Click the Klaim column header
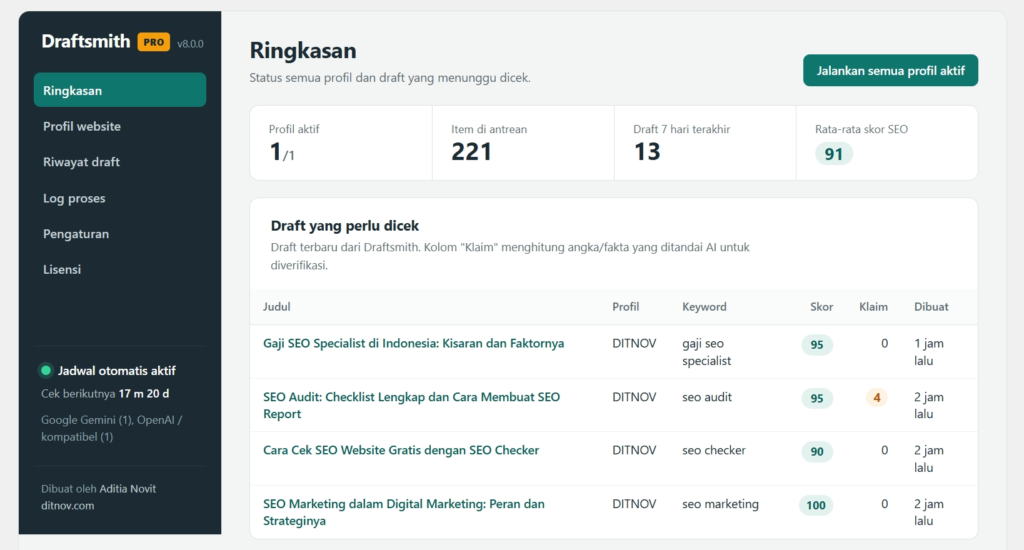 pos(873,307)
